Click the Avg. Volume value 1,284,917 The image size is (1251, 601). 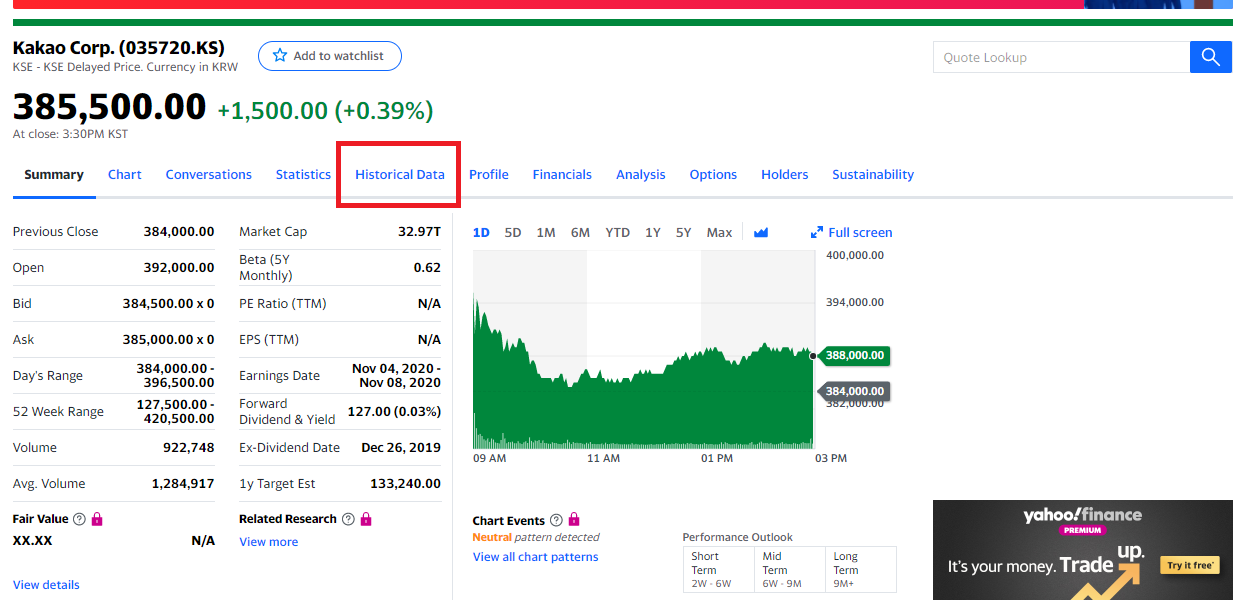(x=183, y=483)
